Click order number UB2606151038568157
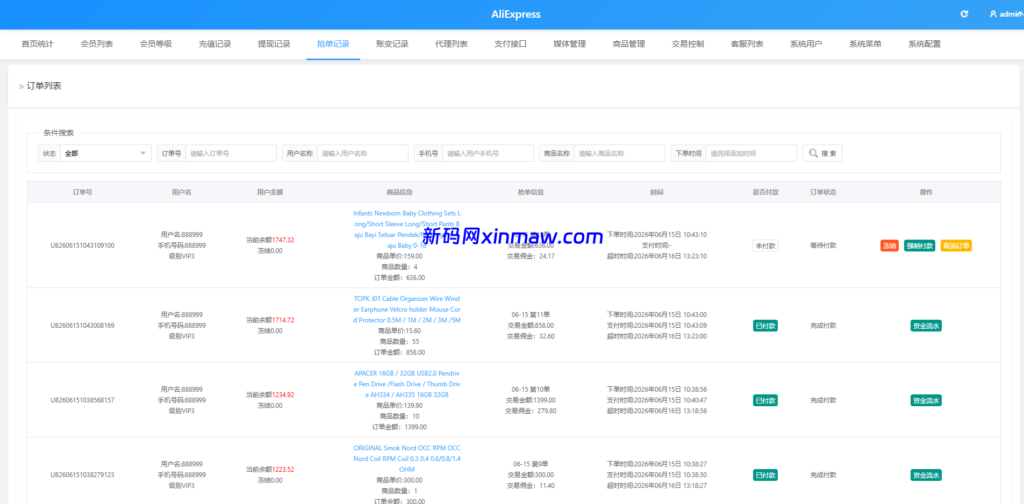 coord(82,400)
